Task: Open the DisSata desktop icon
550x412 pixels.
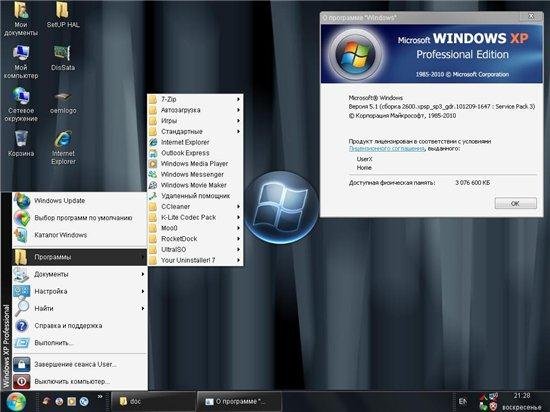Action: [63, 58]
